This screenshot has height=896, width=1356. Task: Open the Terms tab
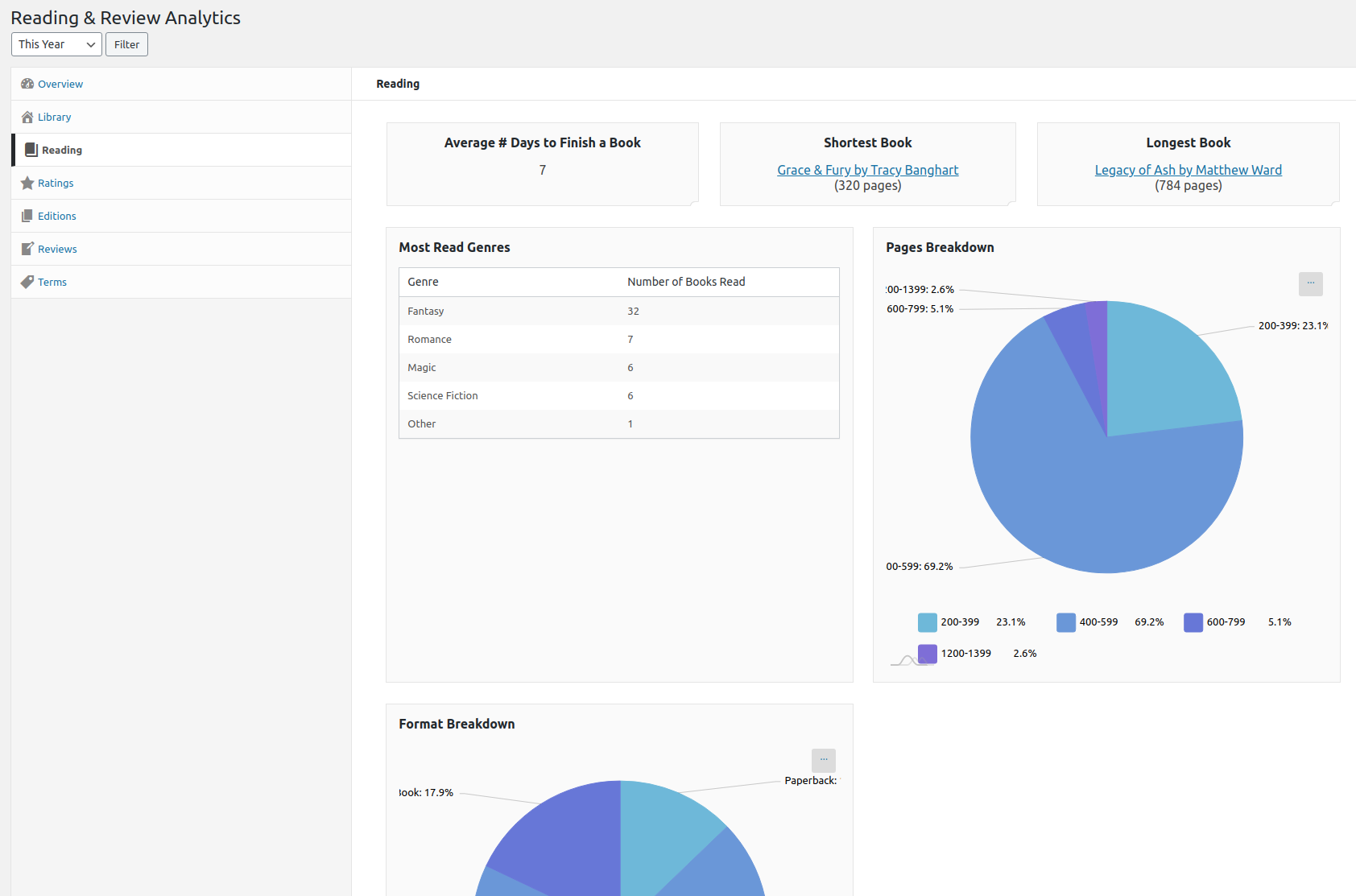point(181,282)
